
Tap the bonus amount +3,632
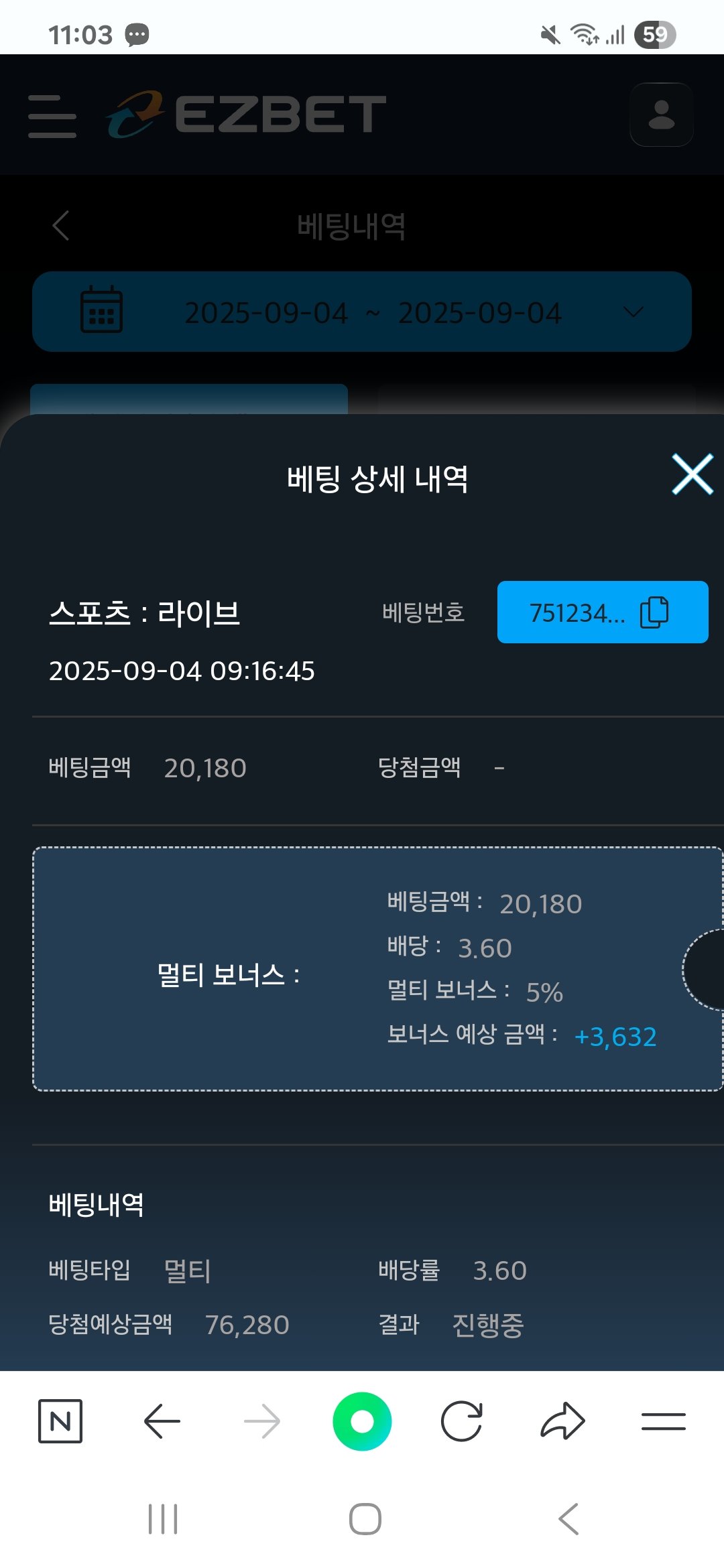point(615,1037)
